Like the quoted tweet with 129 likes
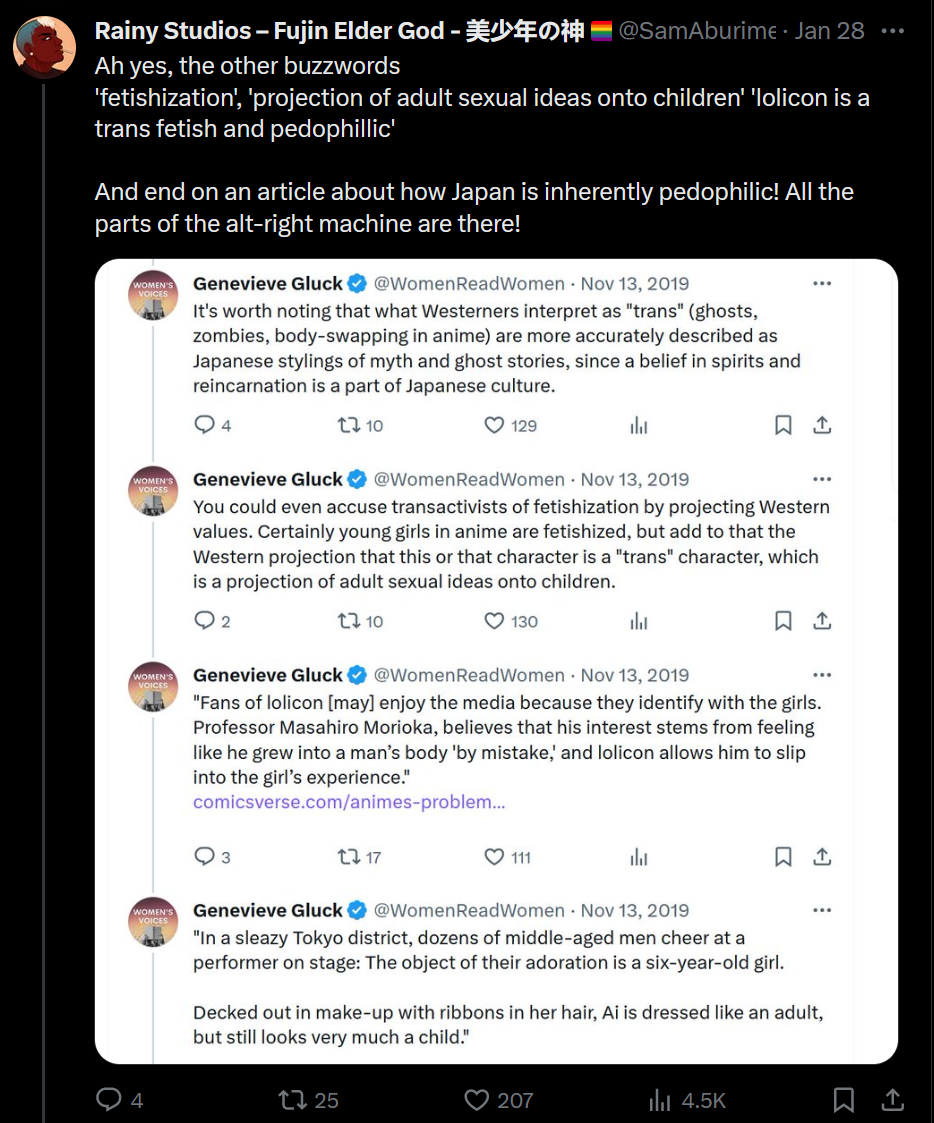Screen dimensions: 934x1123 494,425
